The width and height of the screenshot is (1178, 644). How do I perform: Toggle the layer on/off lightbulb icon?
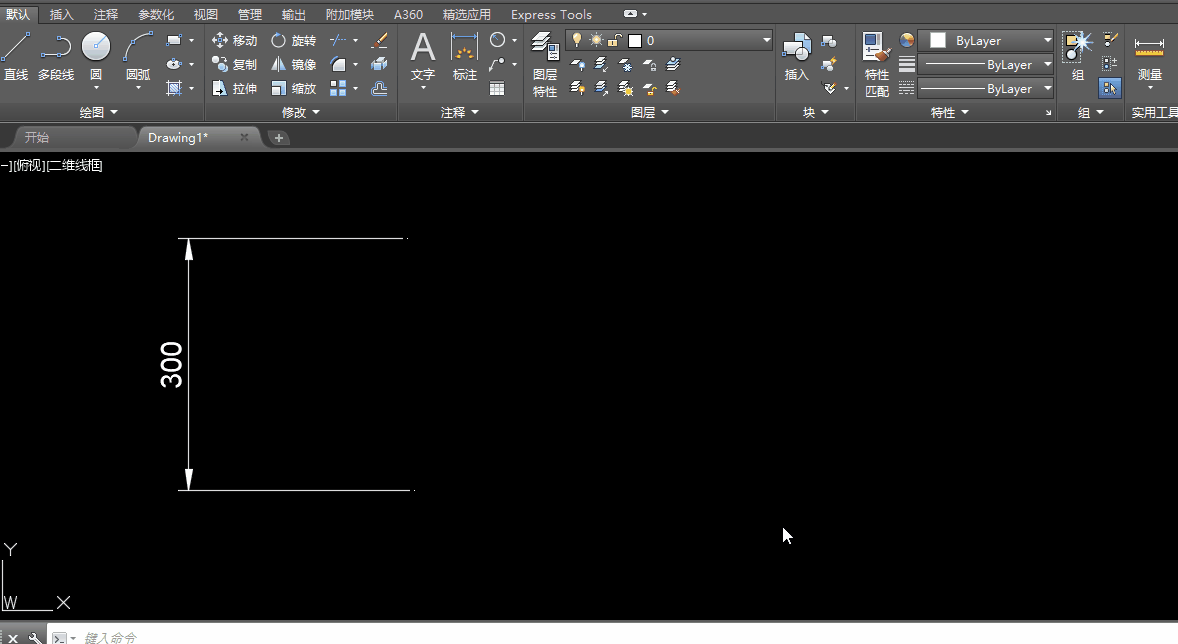[577, 41]
